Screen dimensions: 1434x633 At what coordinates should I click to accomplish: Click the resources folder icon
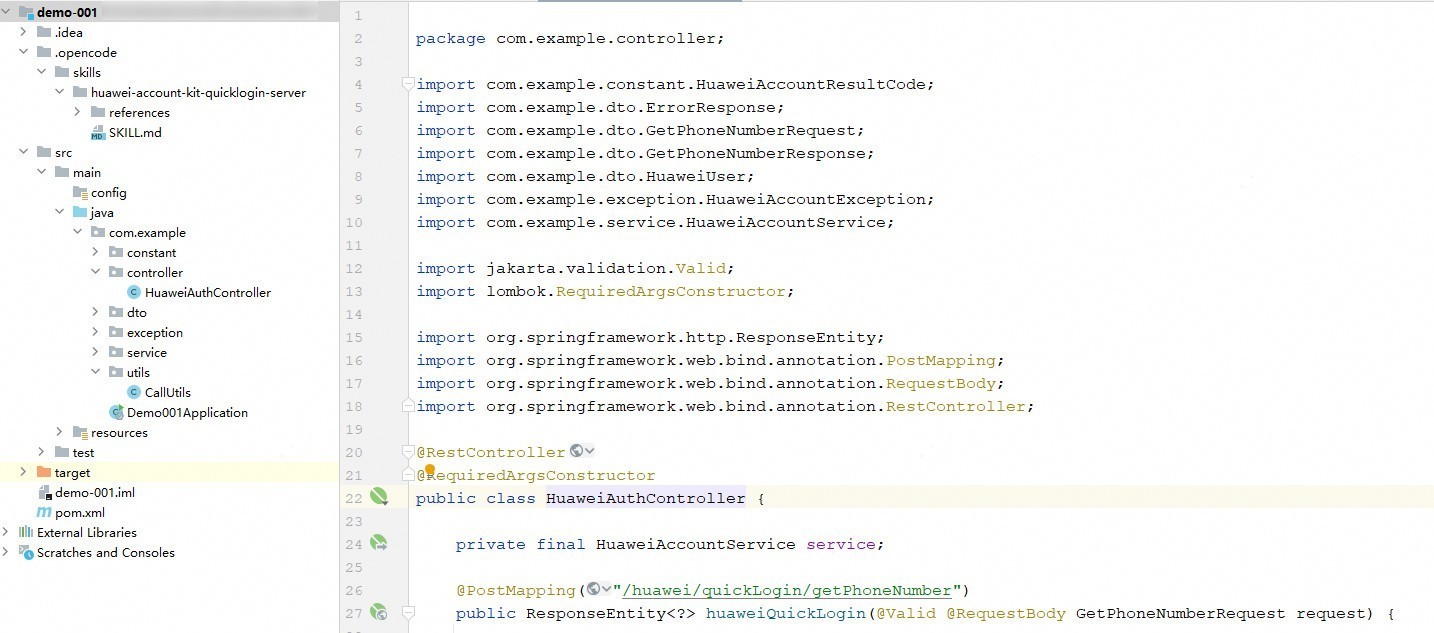point(80,432)
